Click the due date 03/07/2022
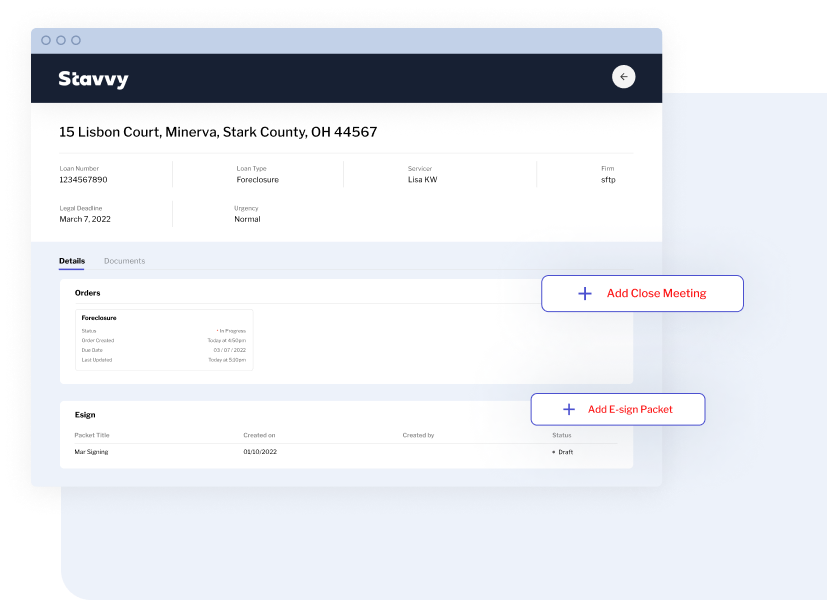This screenshot has height=600, width=827. 229,350
